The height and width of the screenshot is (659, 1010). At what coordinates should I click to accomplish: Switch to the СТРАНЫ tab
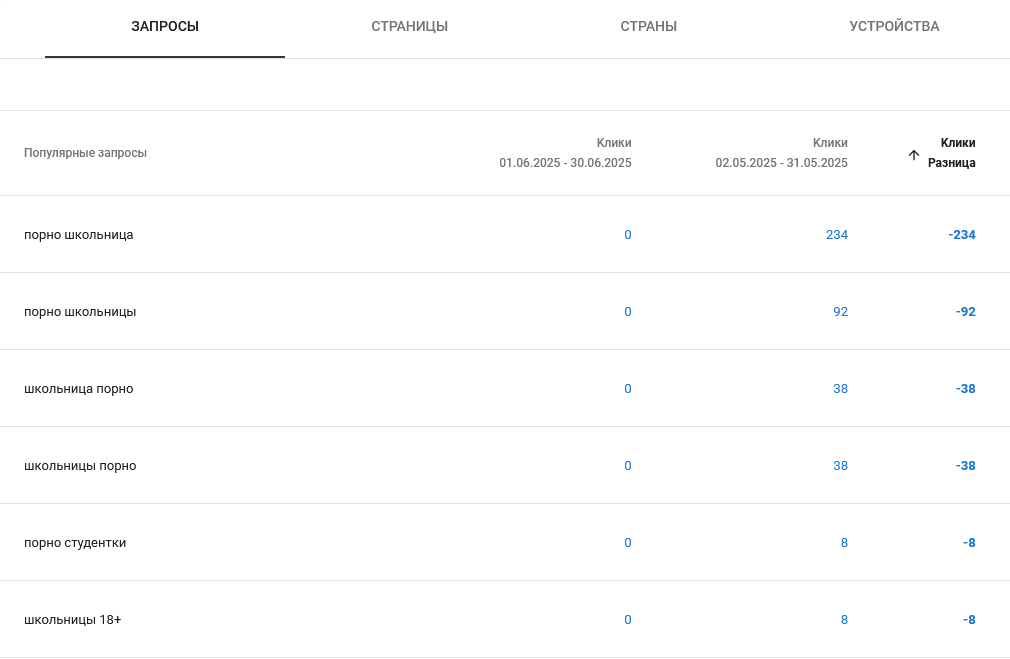[x=649, y=26]
